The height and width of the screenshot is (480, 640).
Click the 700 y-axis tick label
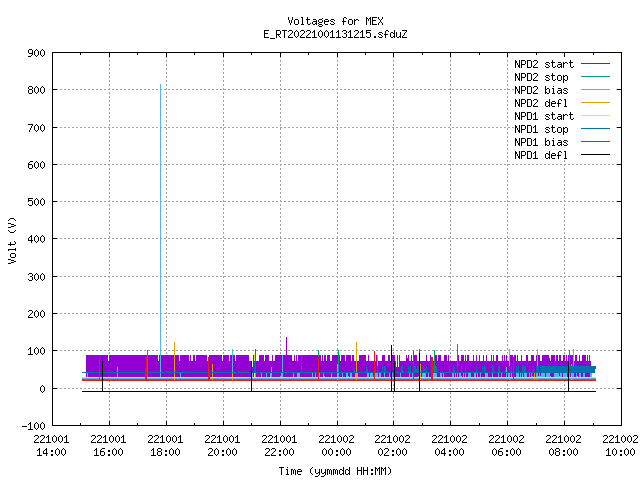36,128
